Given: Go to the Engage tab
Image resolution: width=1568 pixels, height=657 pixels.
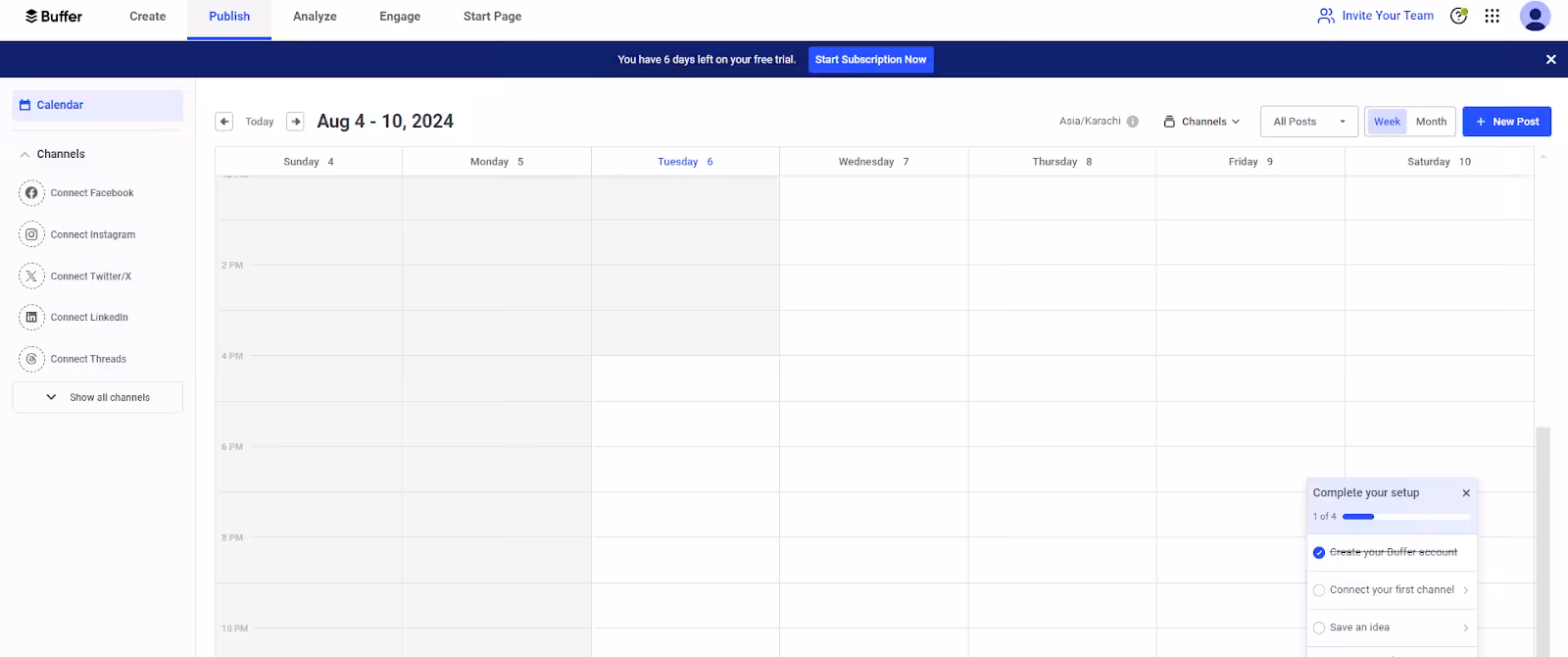Looking at the screenshot, I should pyautogui.click(x=400, y=17).
